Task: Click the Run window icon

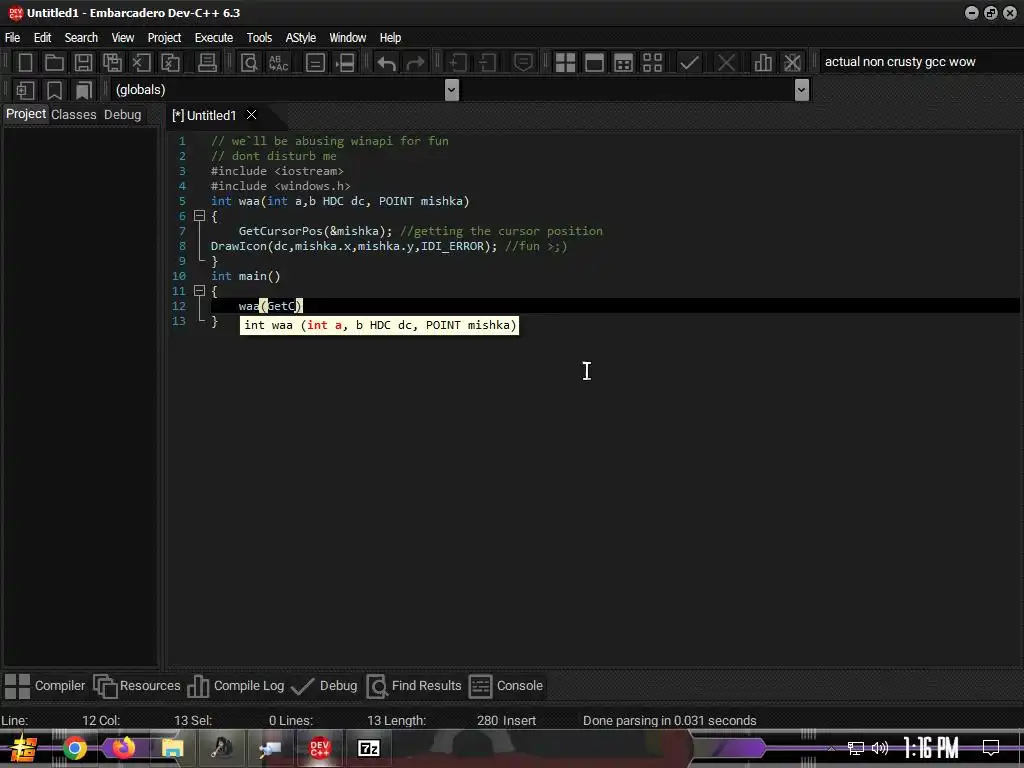Action: [x=594, y=63]
